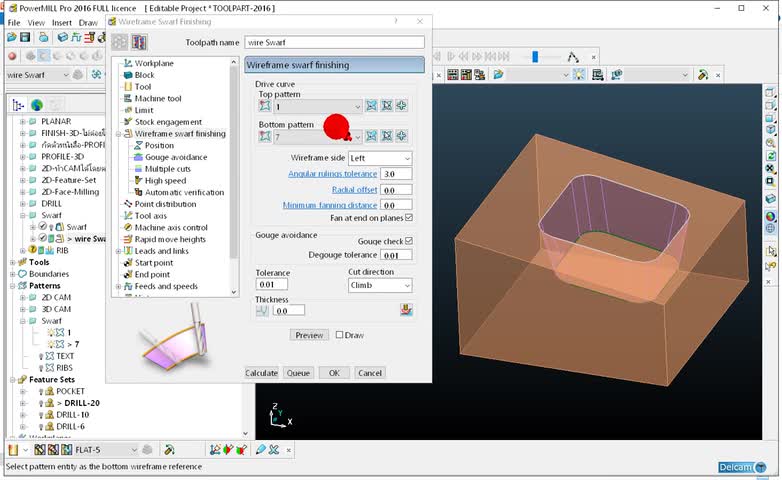Click the add plus icon in Bottom pattern row
This screenshot has width=782, height=480.
[x=401, y=136]
